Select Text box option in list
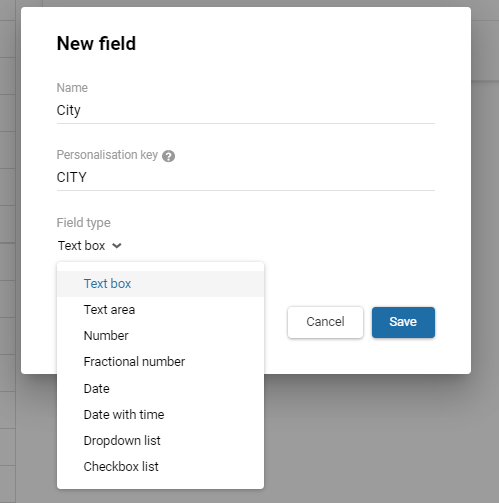 pos(160,284)
